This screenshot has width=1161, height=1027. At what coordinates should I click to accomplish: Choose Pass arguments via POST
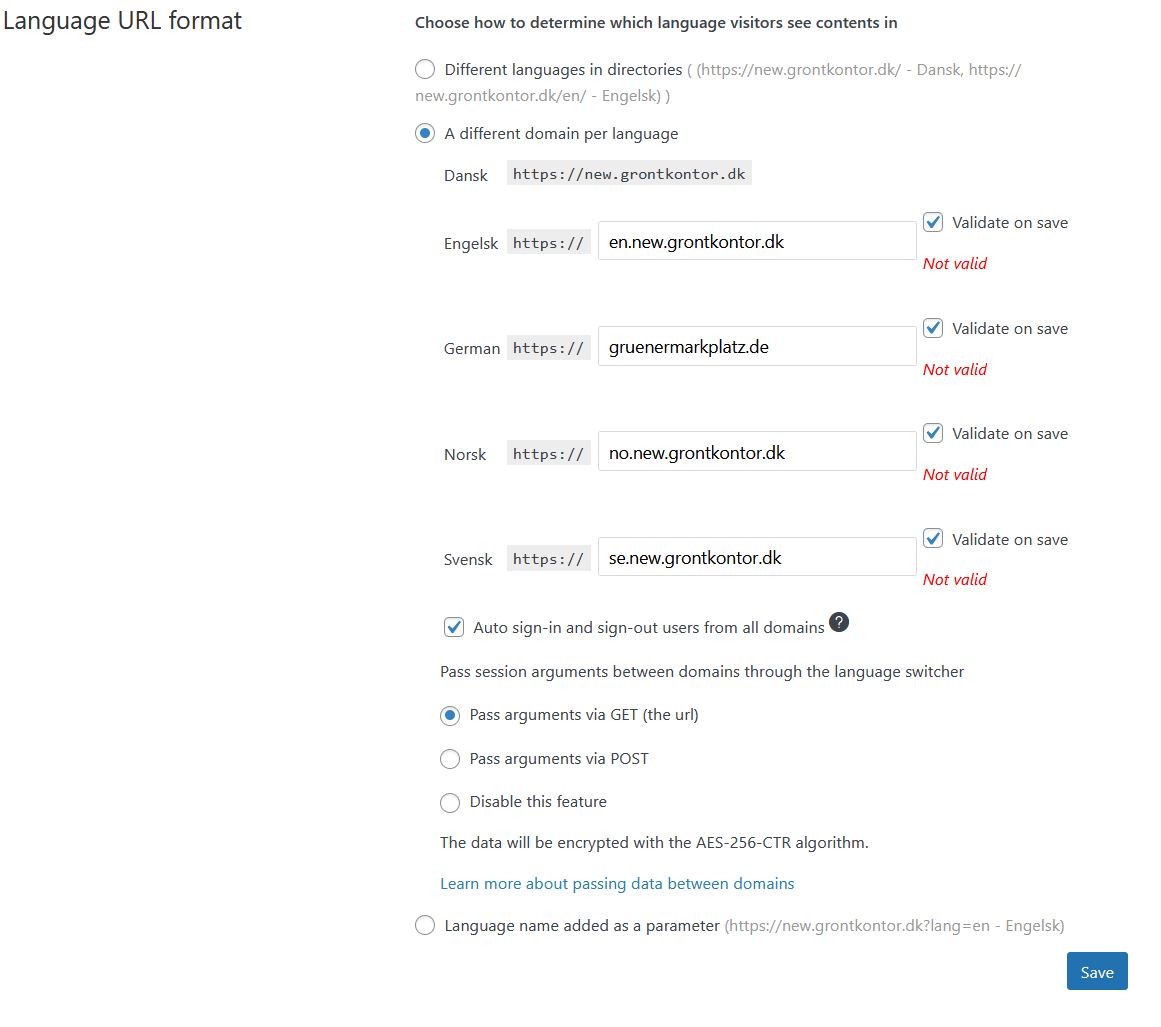coord(450,759)
